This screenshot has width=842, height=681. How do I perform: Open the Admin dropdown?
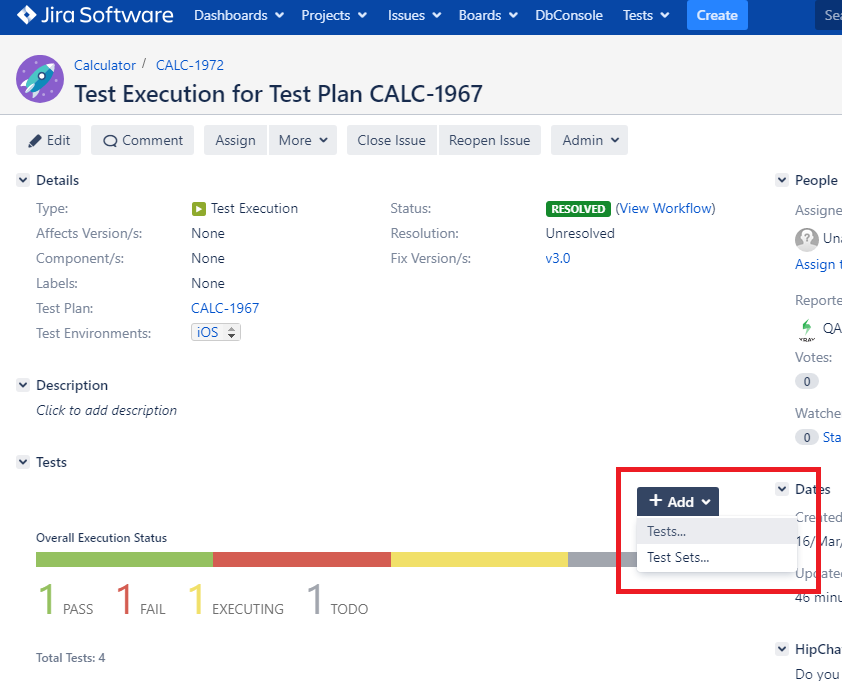pyautogui.click(x=589, y=140)
